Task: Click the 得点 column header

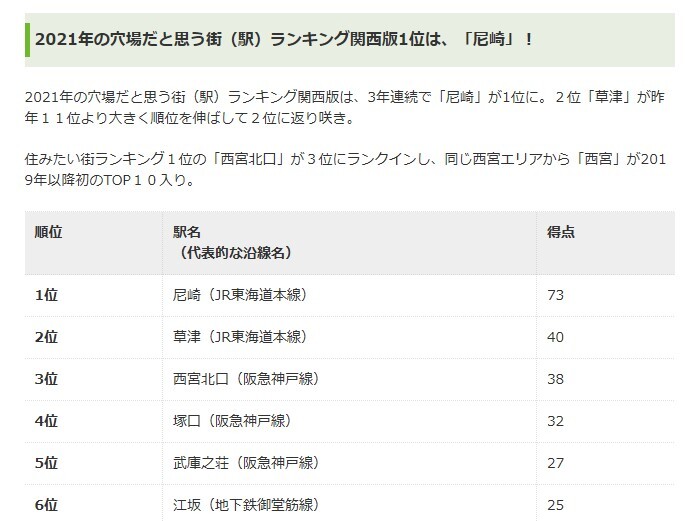Action: [605, 243]
